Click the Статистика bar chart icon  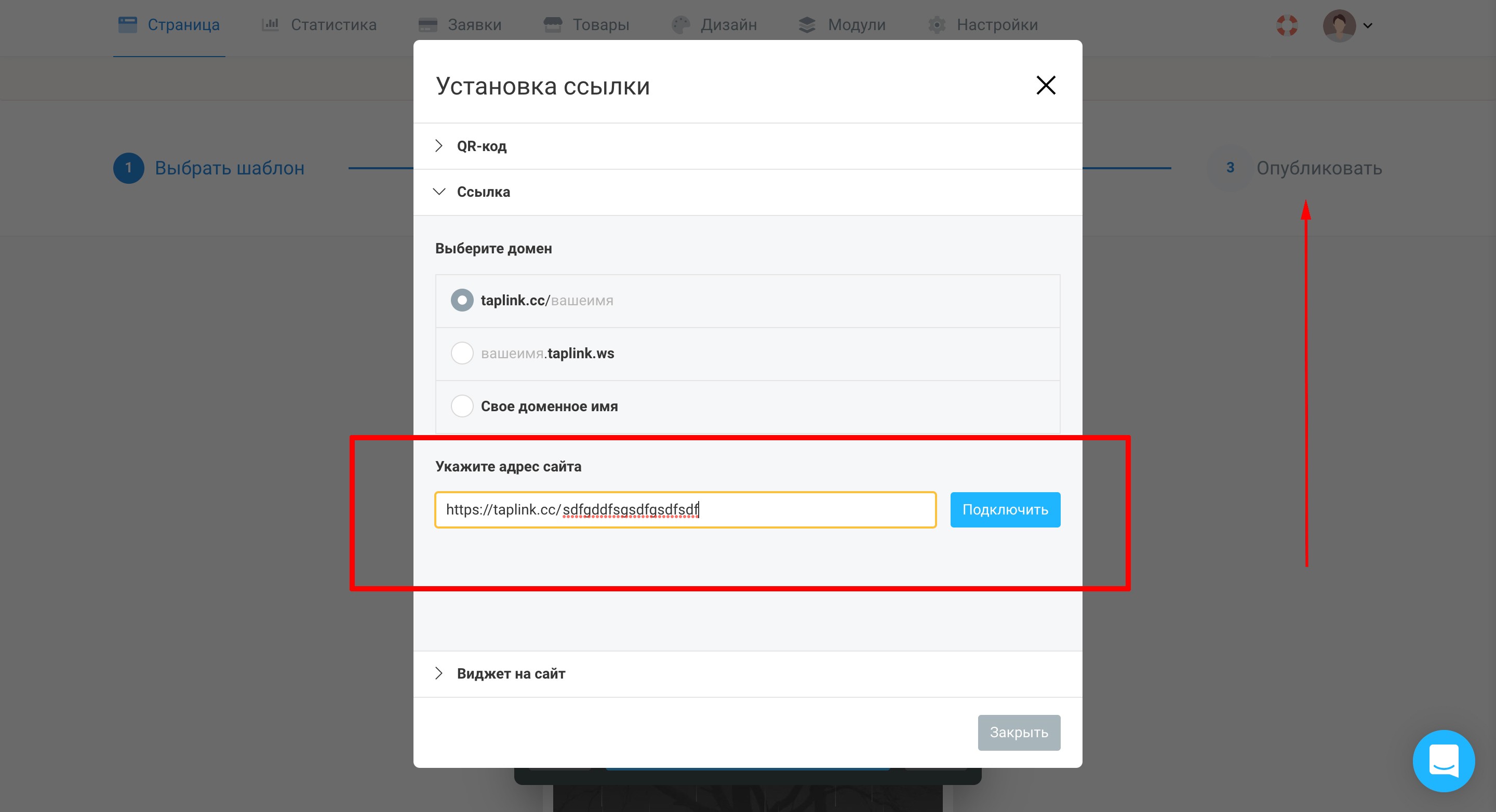point(270,24)
